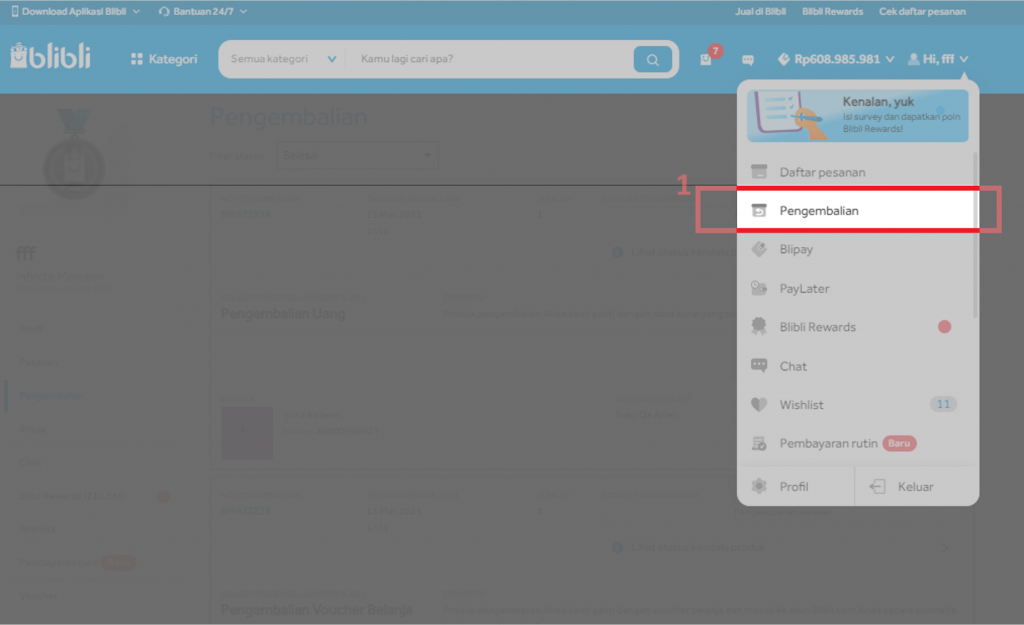Select Pengembalian in the account menu
This screenshot has width=1024, height=625.
(857, 210)
